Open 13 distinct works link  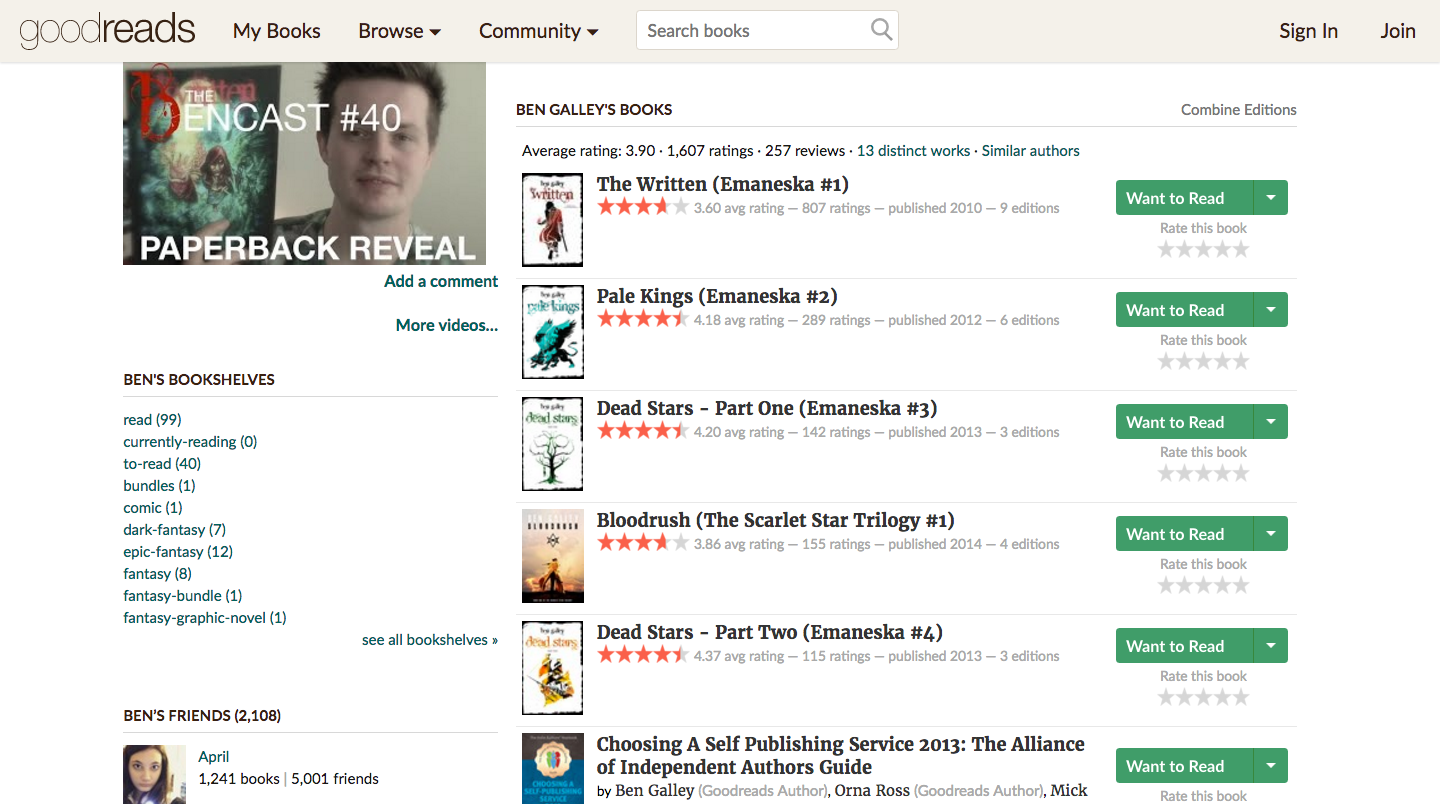(x=913, y=151)
